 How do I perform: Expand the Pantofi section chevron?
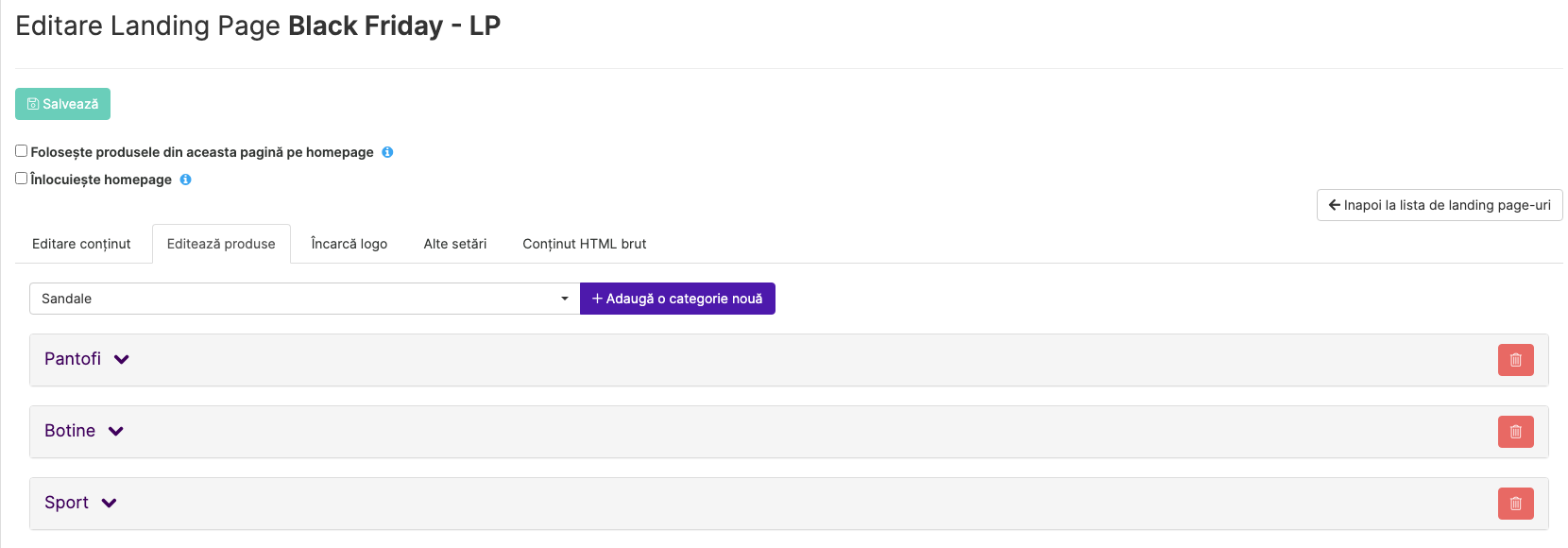(x=122, y=359)
